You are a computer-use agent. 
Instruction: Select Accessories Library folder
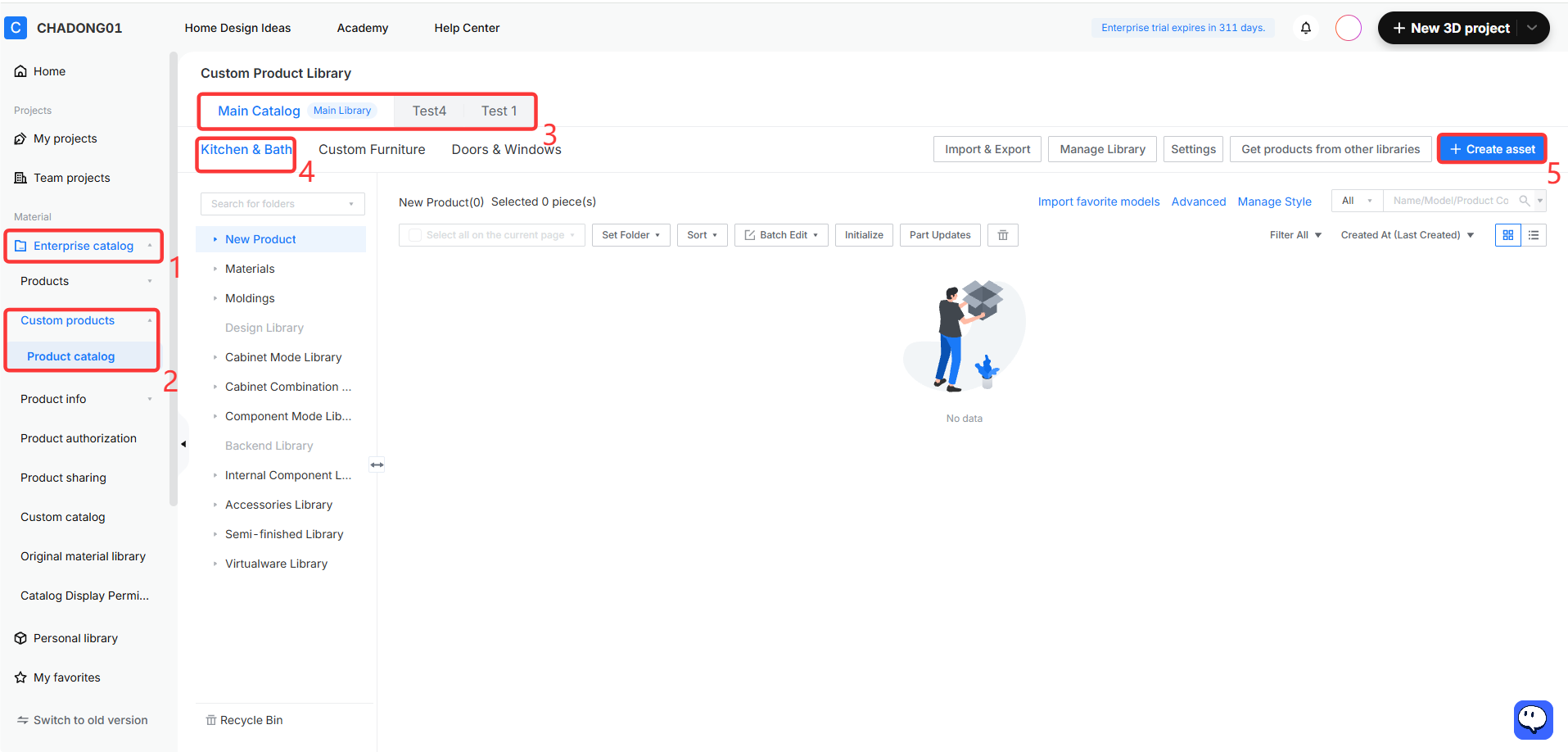pos(281,505)
